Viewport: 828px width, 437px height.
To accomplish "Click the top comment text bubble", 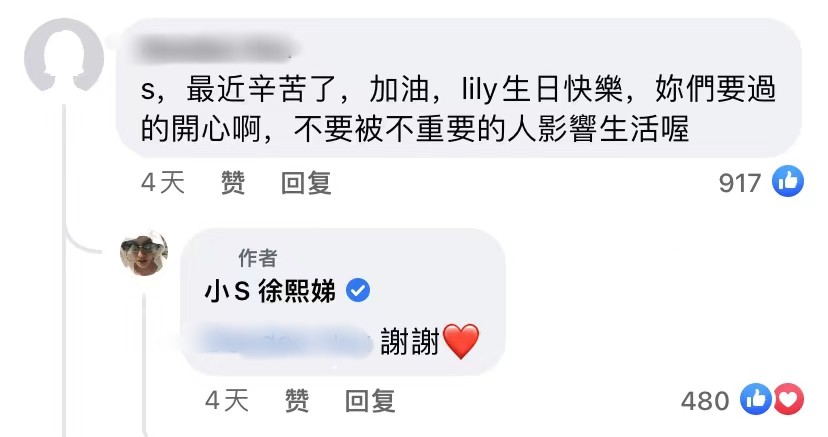I will tap(458, 88).
